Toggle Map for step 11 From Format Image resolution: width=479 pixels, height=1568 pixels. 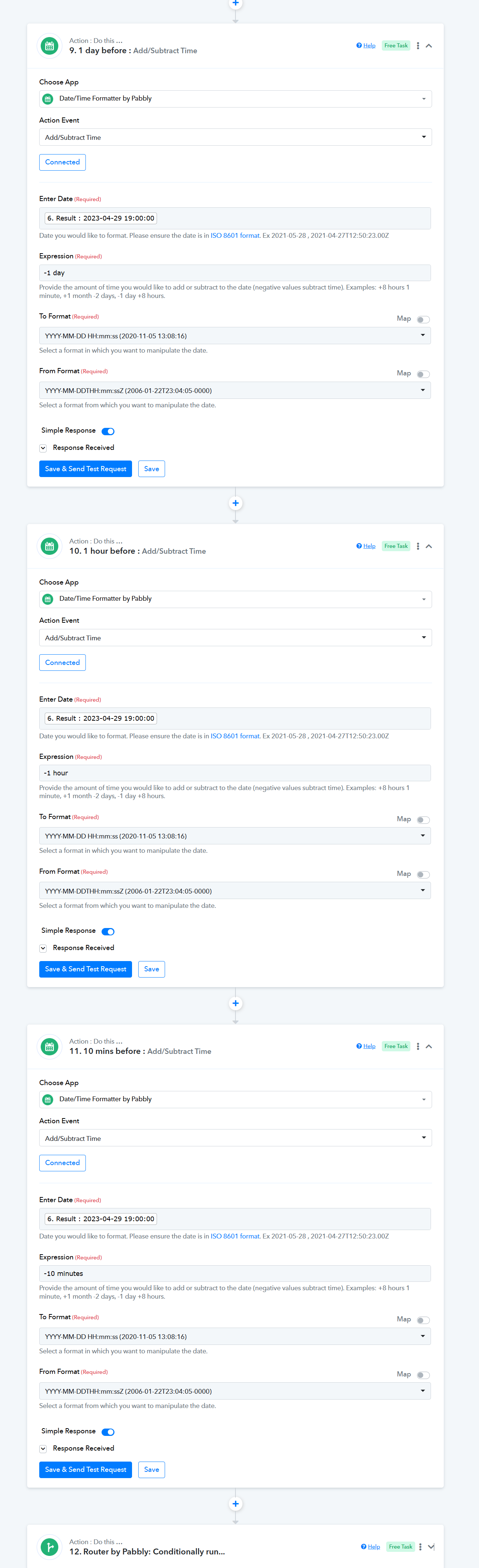click(424, 1375)
